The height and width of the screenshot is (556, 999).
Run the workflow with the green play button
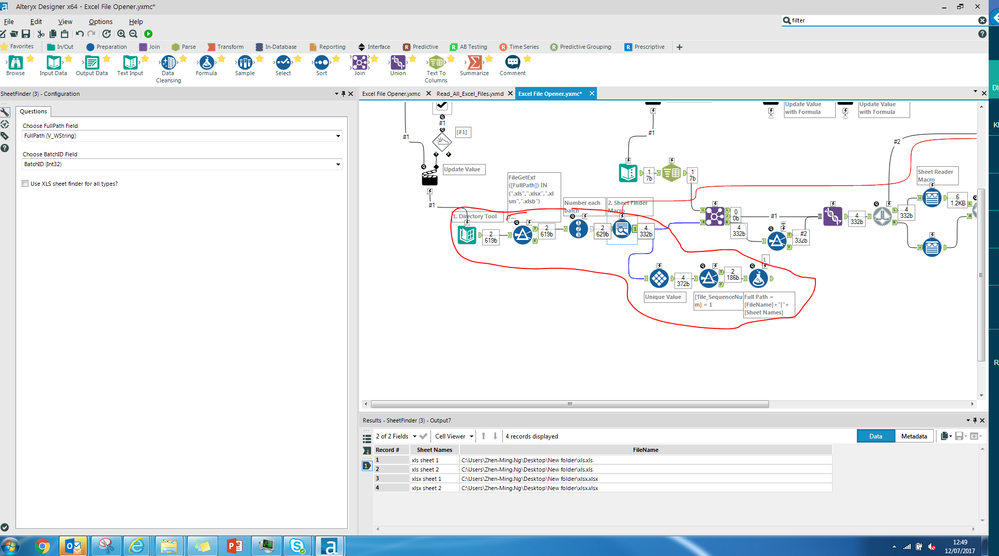(x=148, y=34)
